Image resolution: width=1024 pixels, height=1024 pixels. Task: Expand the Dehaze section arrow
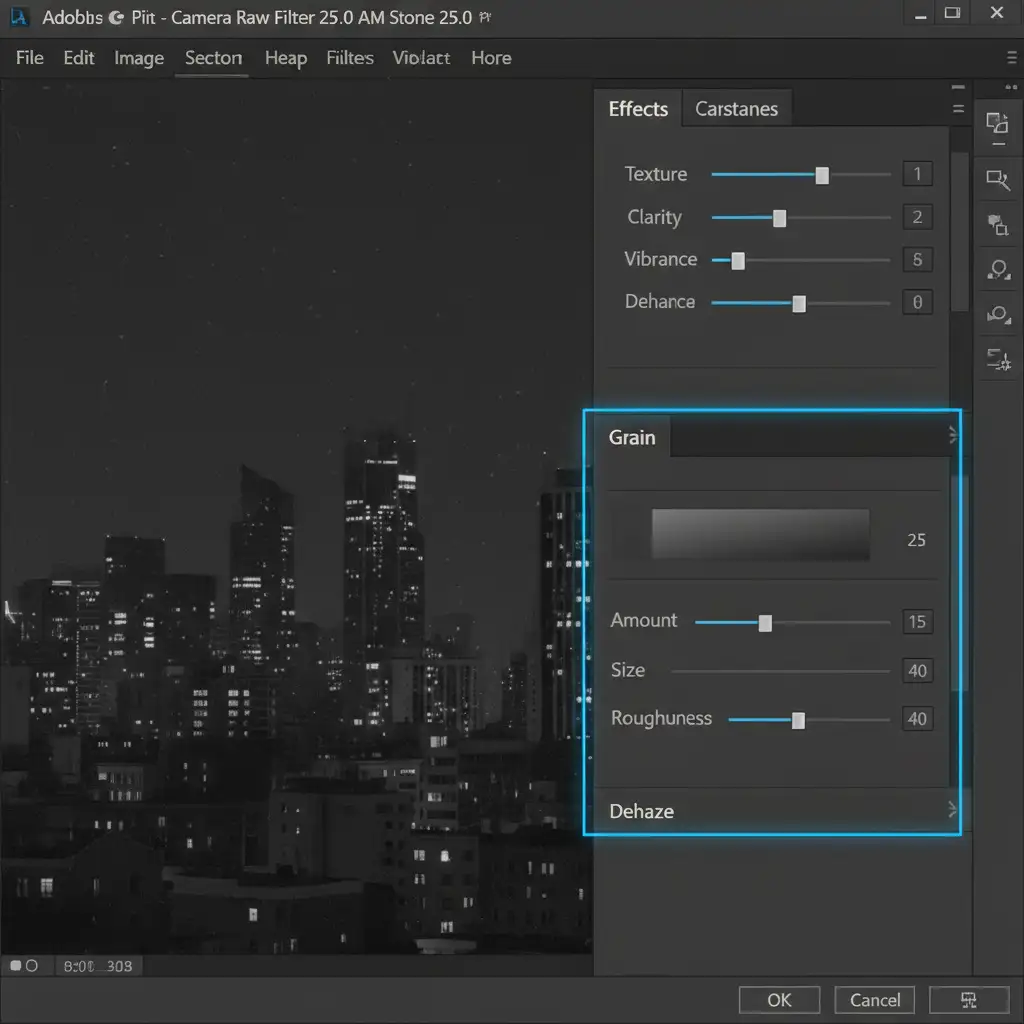(951, 810)
